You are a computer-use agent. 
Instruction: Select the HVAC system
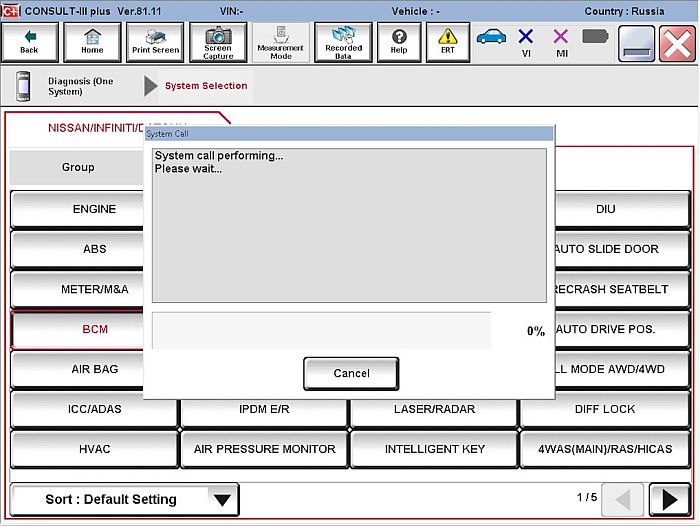click(x=95, y=449)
